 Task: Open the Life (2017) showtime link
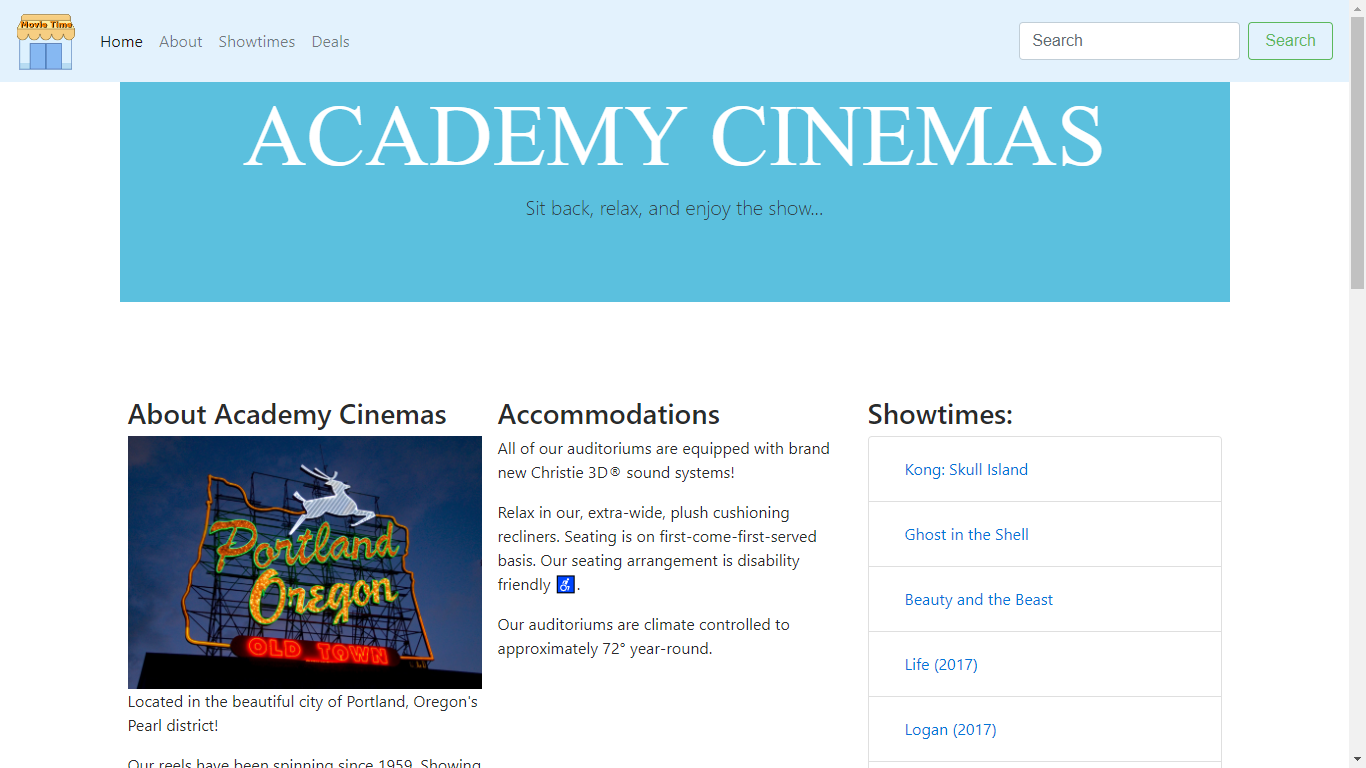click(x=941, y=665)
